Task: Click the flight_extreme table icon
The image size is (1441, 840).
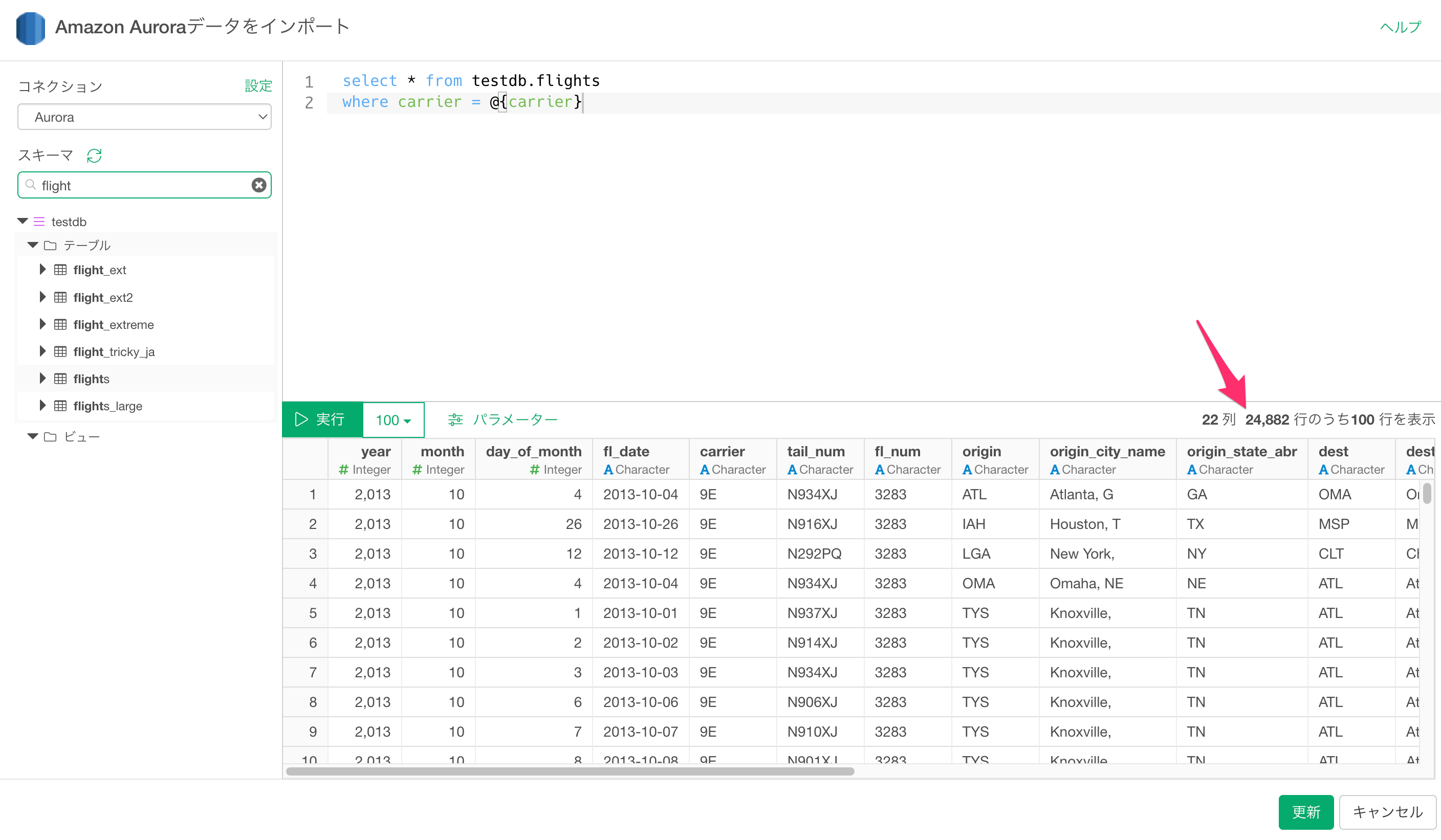Action: pos(60,324)
